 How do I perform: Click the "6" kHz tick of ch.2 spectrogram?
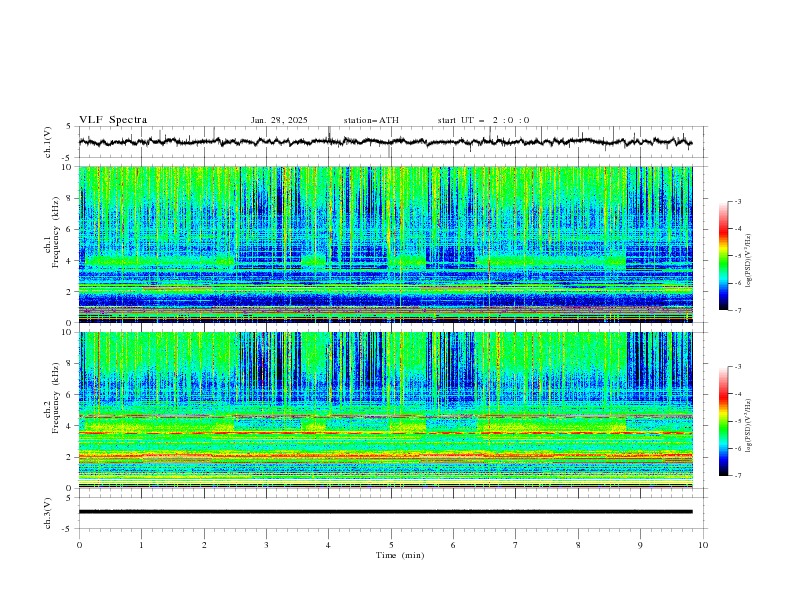(x=71, y=395)
